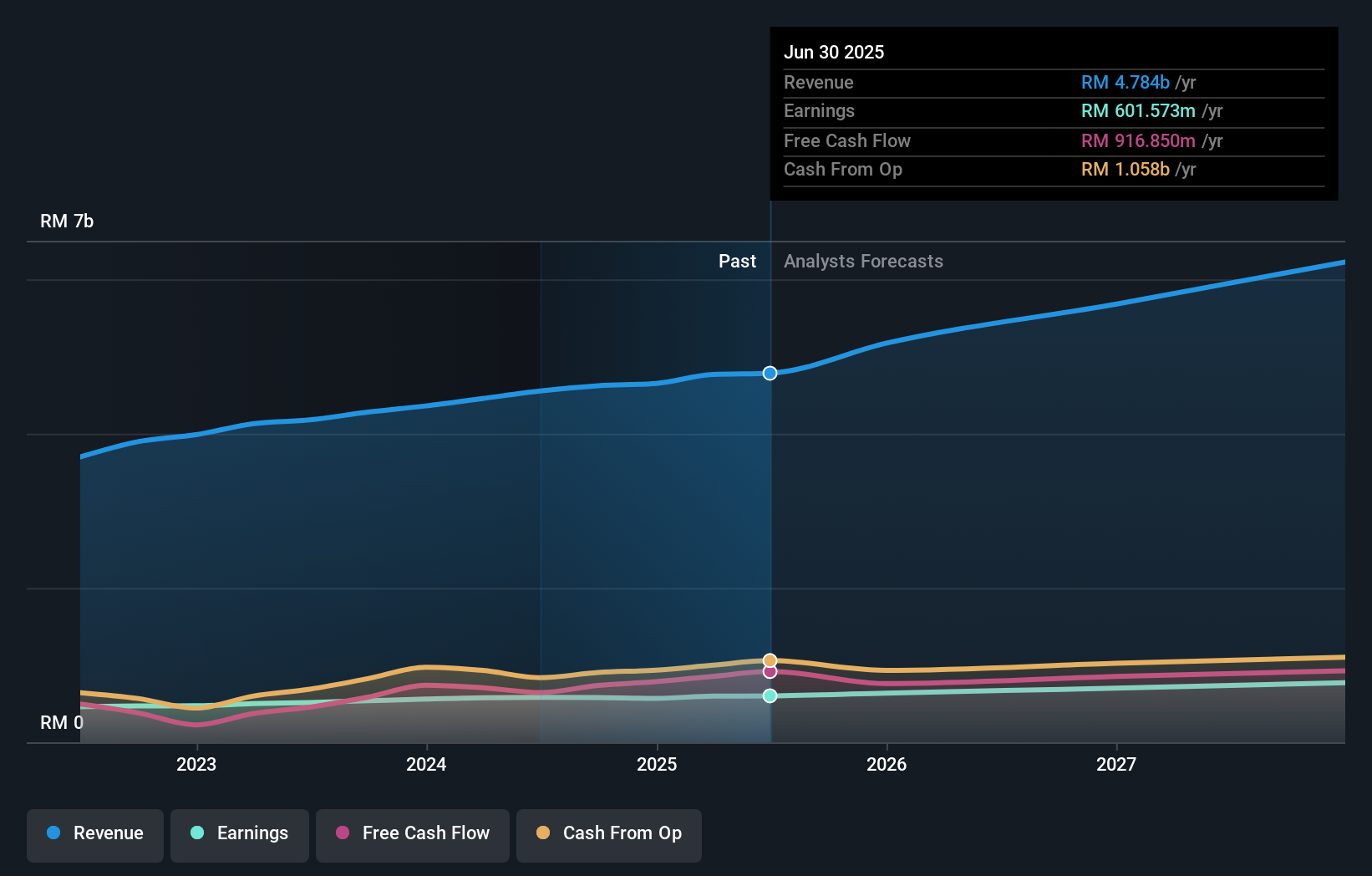Switch to the Past section of the chart
Screen dimensions: 1372x876
738,261
